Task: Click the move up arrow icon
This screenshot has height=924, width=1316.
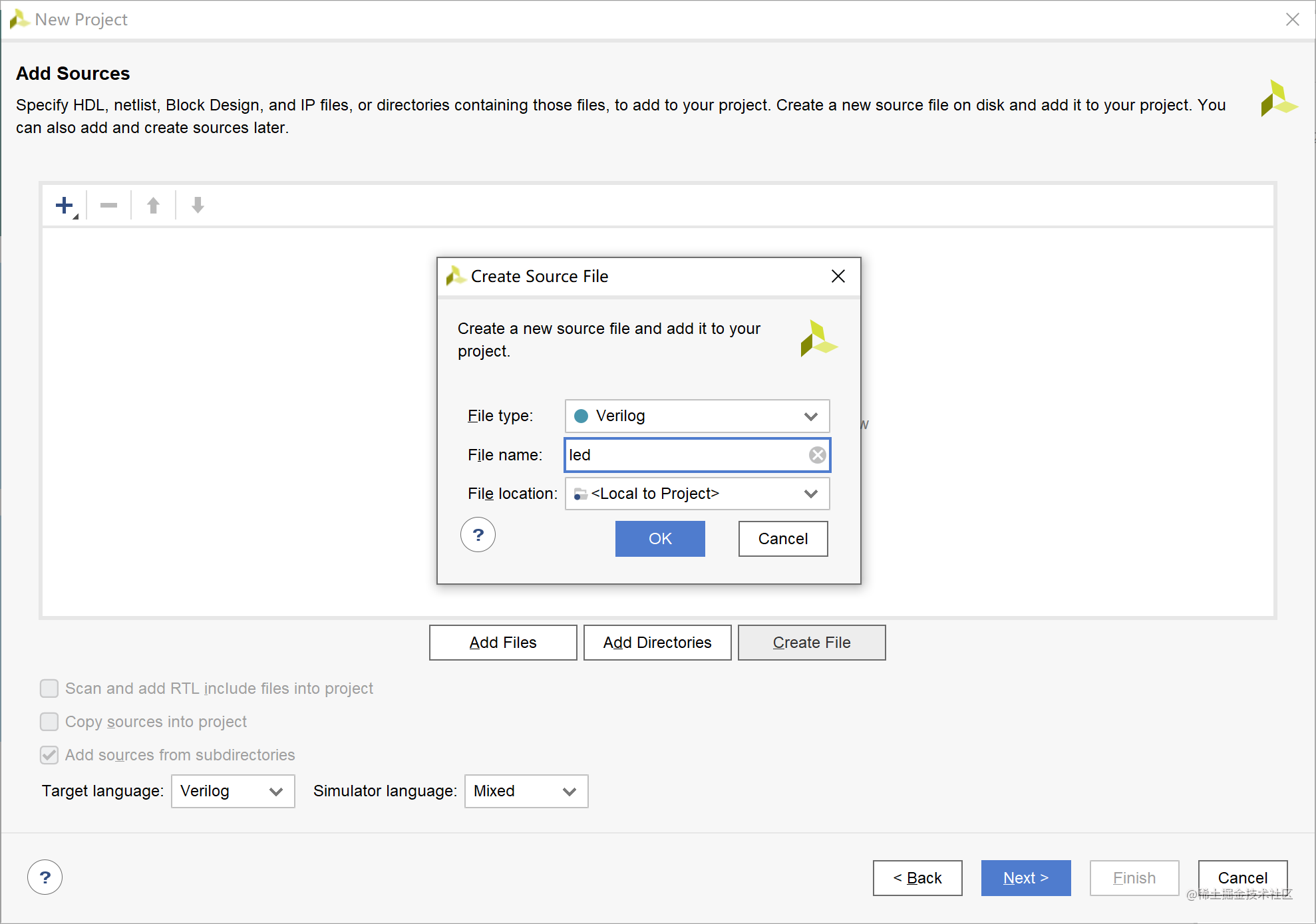Action: tap(153, 206)
